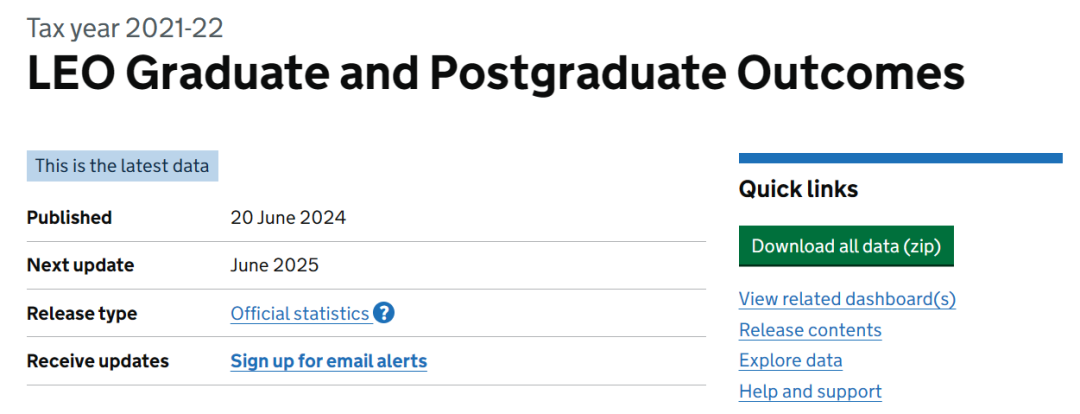Jump to Release contents

point(810,330)
